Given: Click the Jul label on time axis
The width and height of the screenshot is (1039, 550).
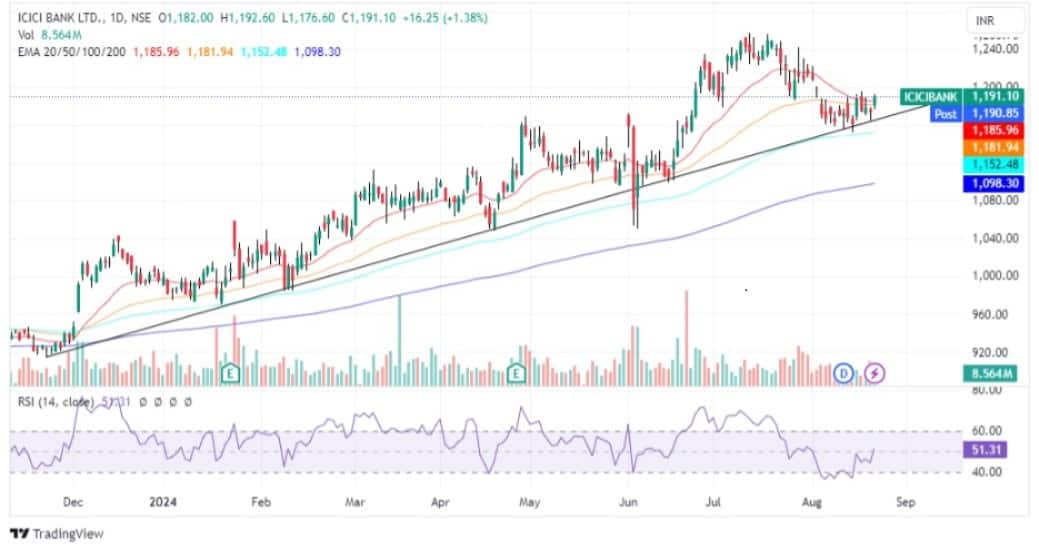Looking at the screenshot, I should point(713,502).
